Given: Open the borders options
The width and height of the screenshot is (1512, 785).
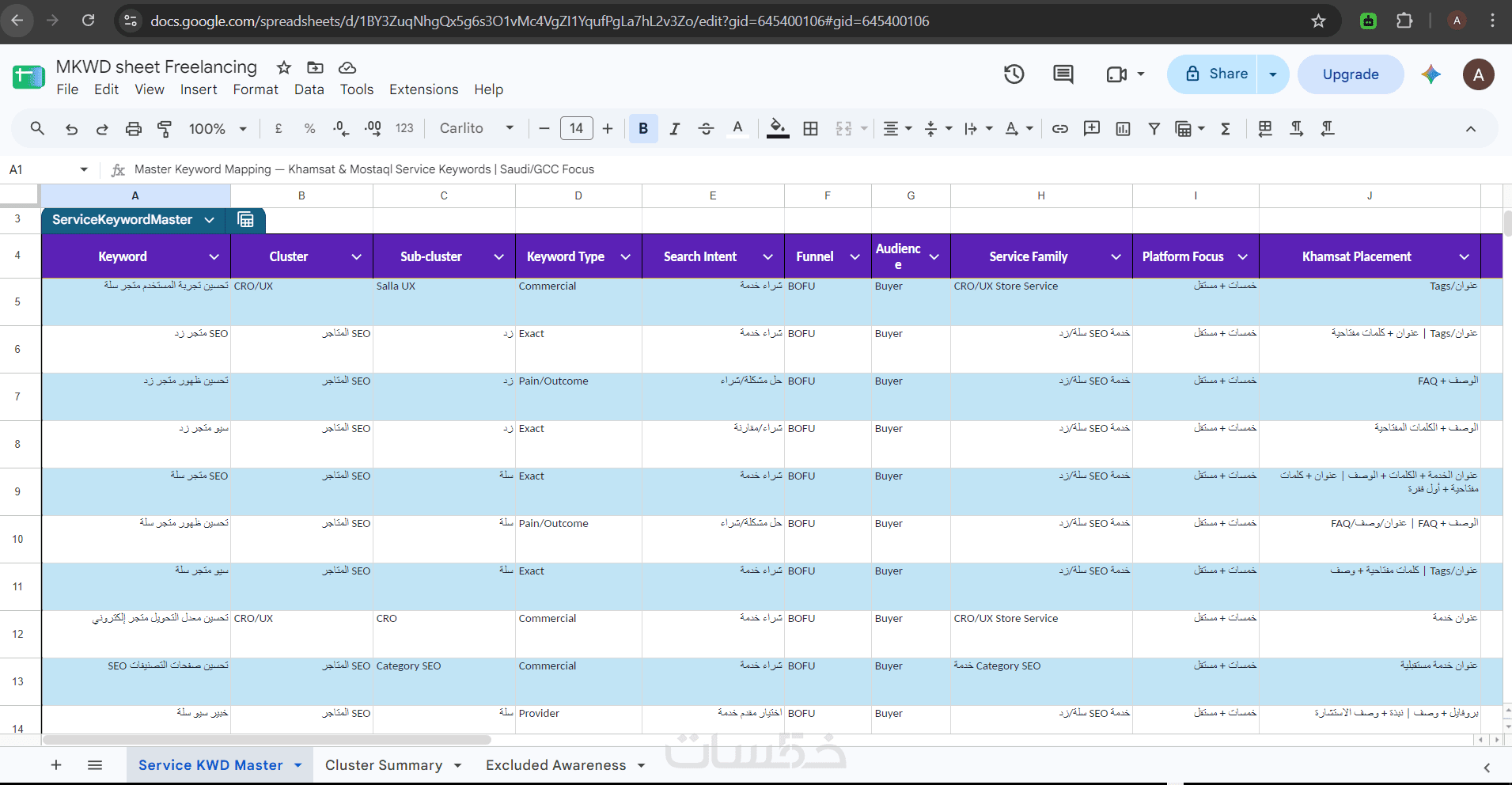Looking at the screenshot, I should 810,128.
